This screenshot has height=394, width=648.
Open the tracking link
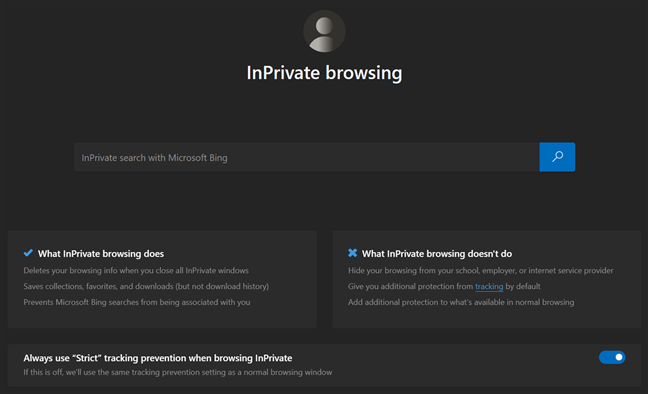[x=489, y=287]
